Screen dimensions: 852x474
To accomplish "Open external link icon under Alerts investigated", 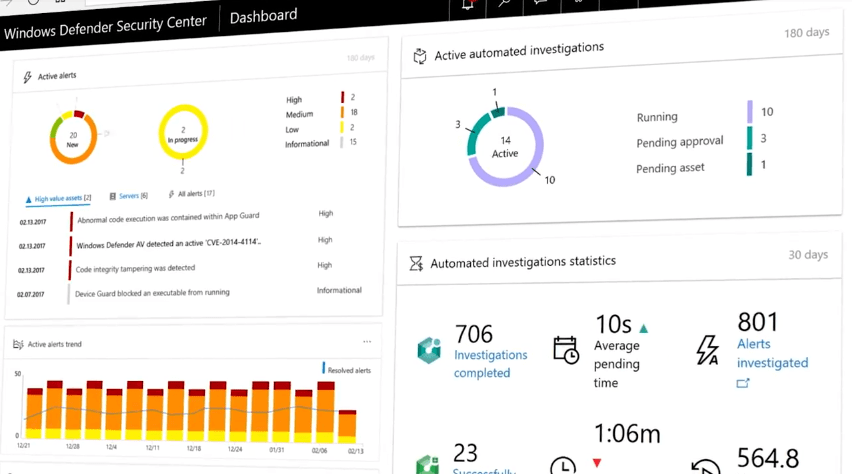I will (743, 383).
